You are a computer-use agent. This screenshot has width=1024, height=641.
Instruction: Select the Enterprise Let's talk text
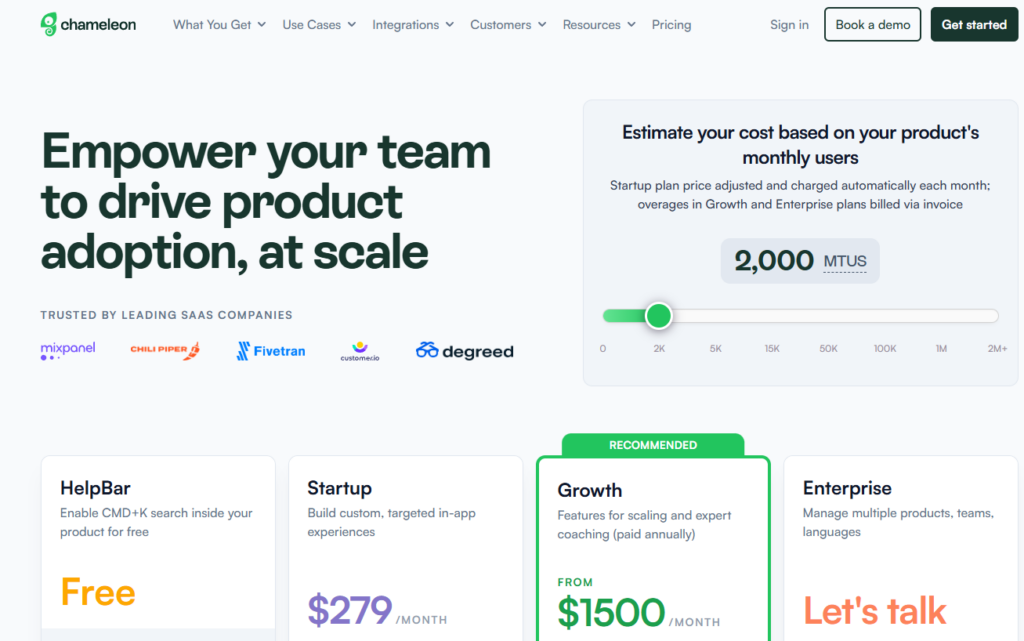[x=874, y=610]
